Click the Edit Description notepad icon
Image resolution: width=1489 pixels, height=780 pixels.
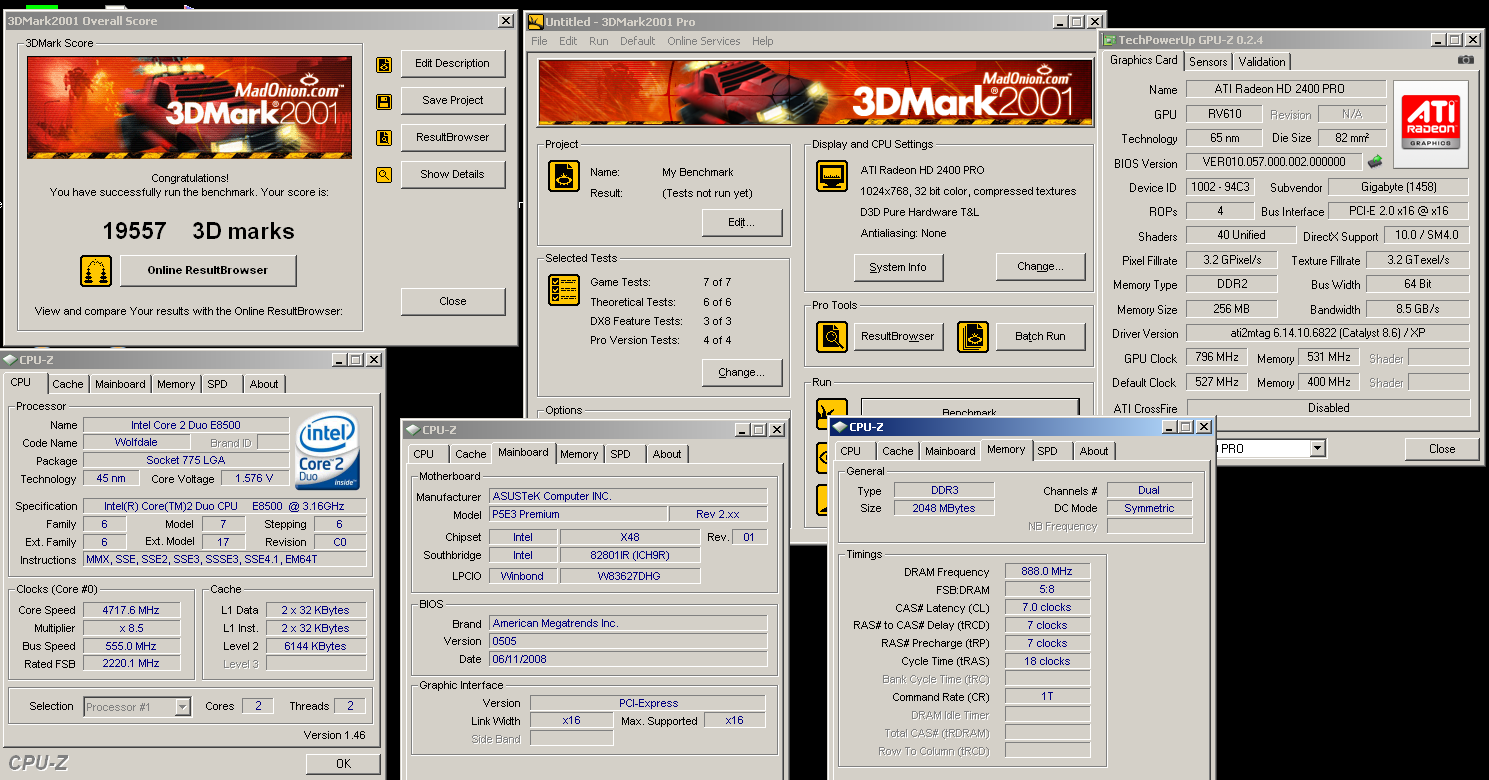(384, 65)
